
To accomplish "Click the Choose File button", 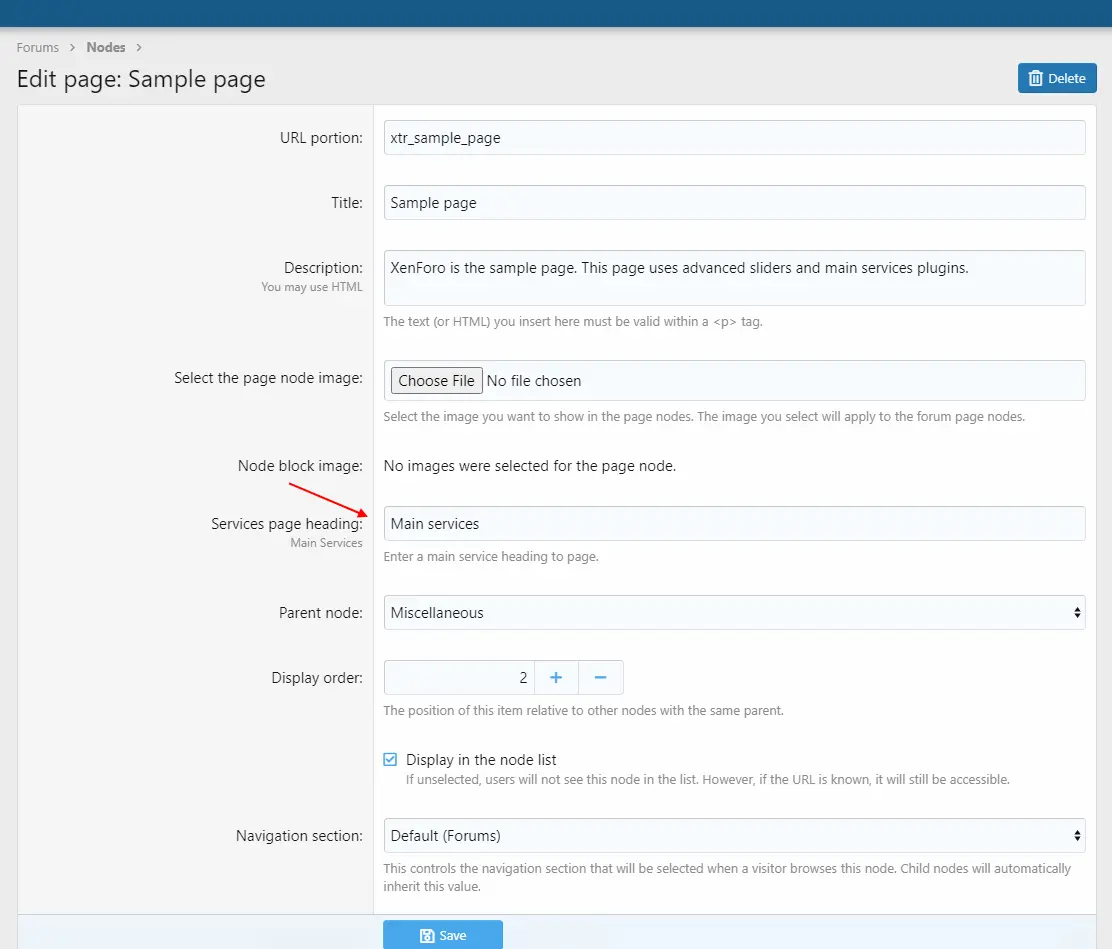I will click(436, 381).
